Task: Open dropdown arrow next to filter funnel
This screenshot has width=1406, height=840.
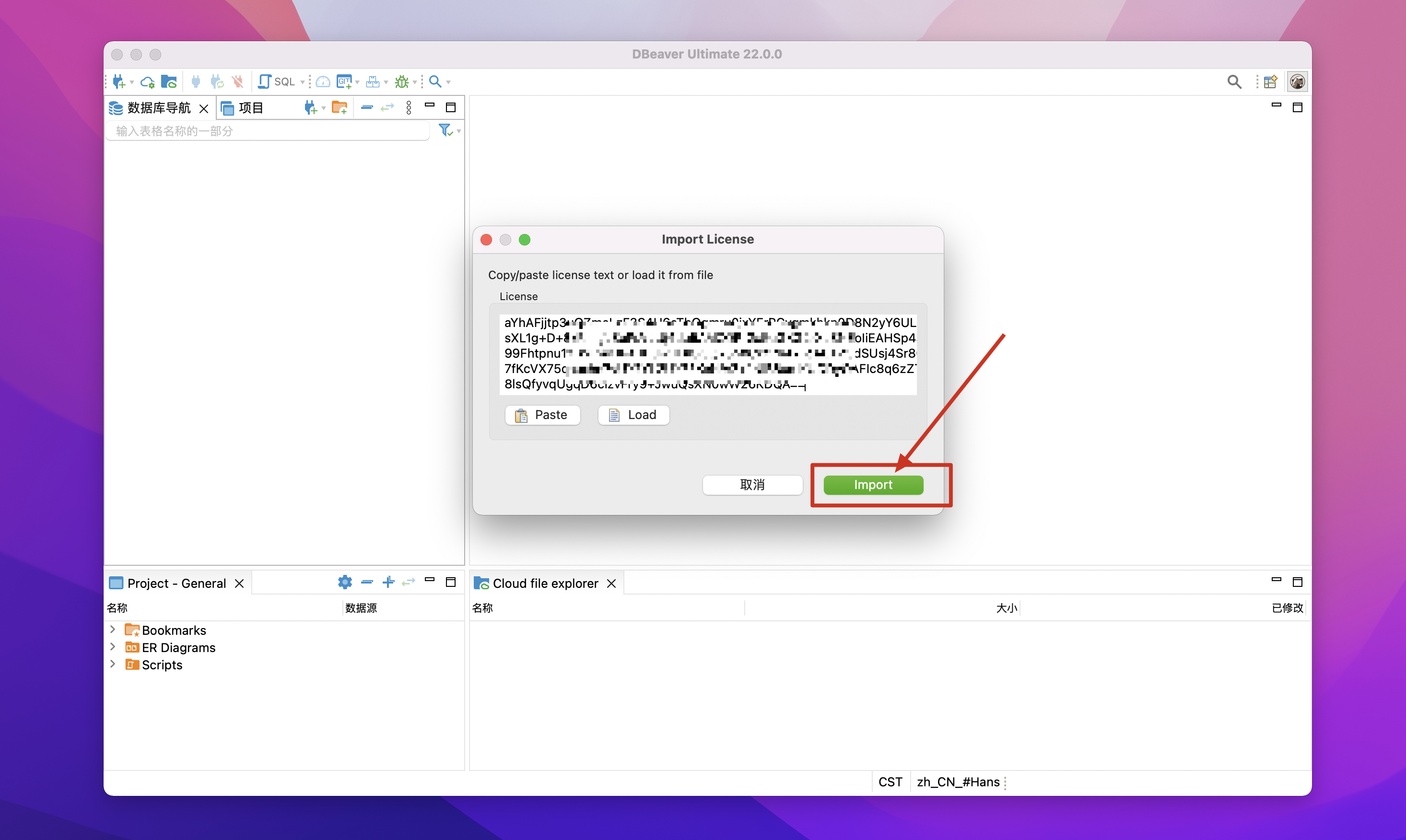Action: click(459, 131)
